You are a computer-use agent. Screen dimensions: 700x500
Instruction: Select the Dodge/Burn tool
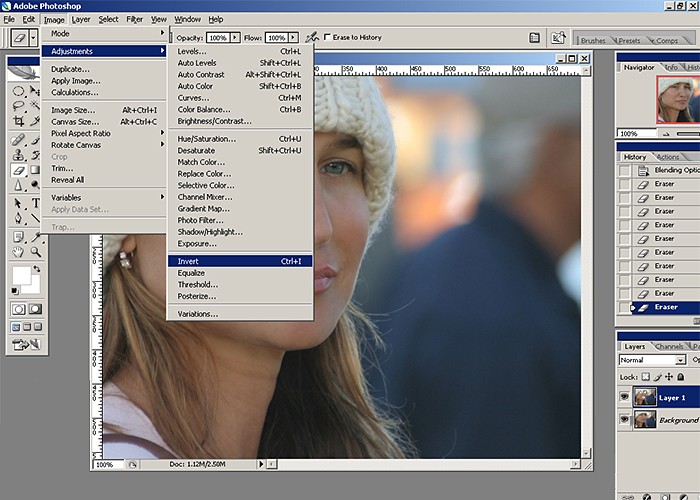35,185
